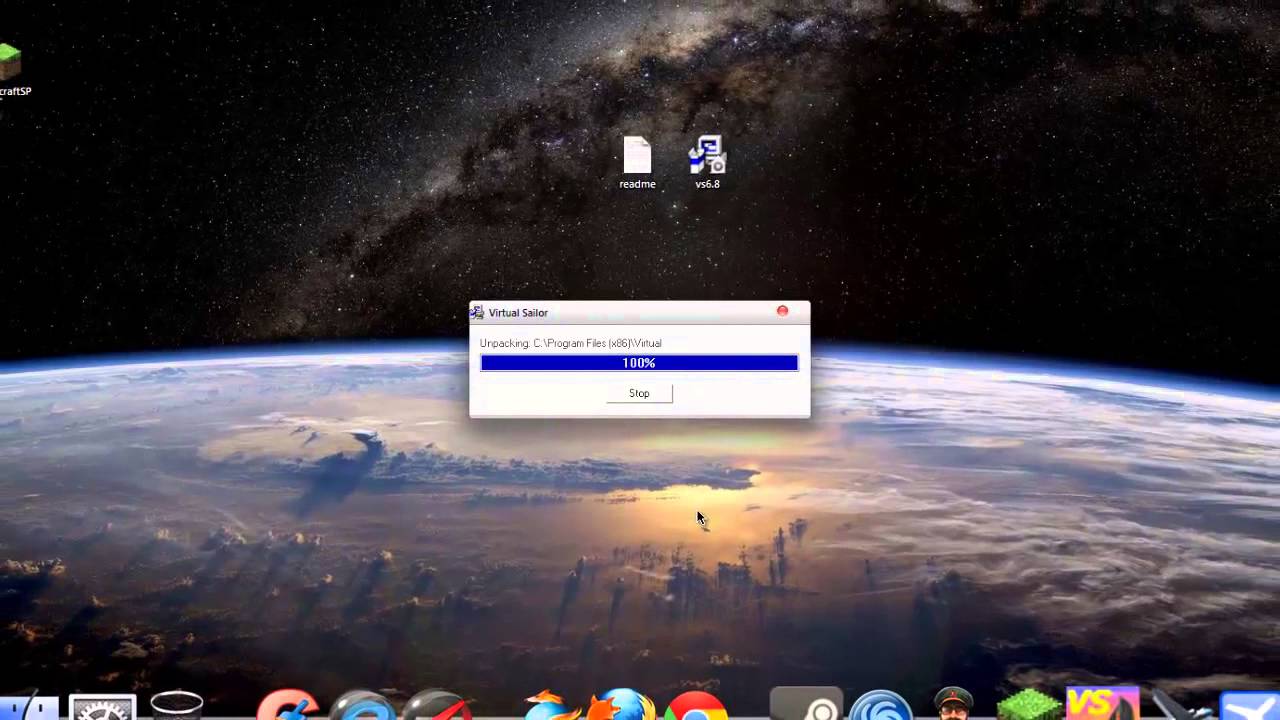Click the 100% unpacking progress bar
The image size is (1280, 720).
pyautogui.click(x=639, y=363)
